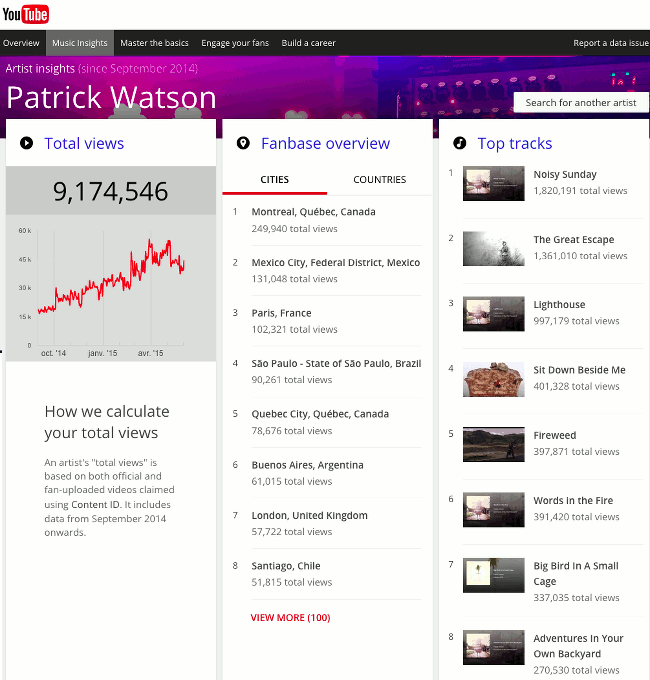This screenshot has width=650, height=680.
Task: Select São Paulo, Brazil city row
Action: [x=327, y=372]
